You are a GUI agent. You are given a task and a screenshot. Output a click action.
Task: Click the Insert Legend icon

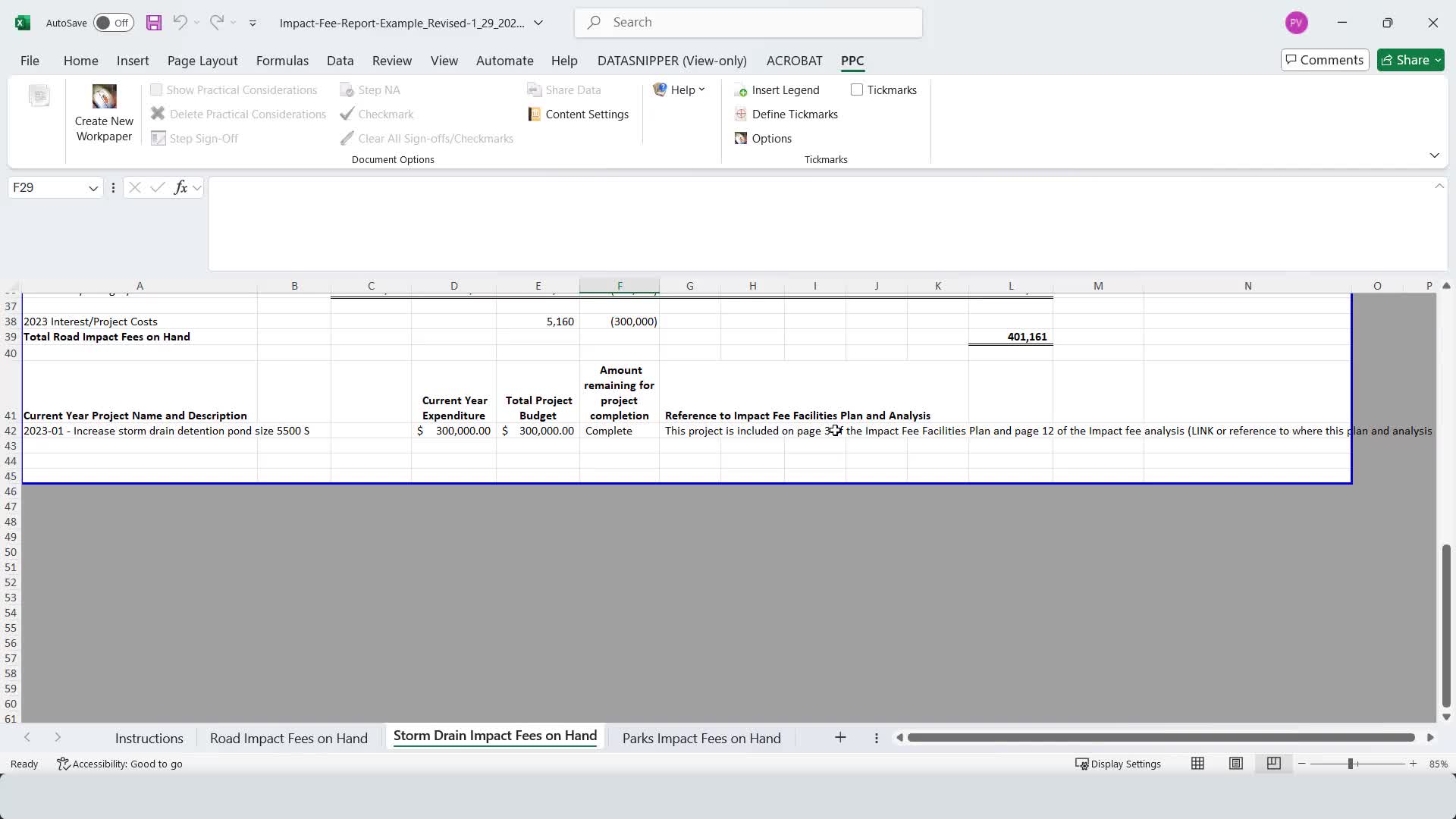point(741,90)
